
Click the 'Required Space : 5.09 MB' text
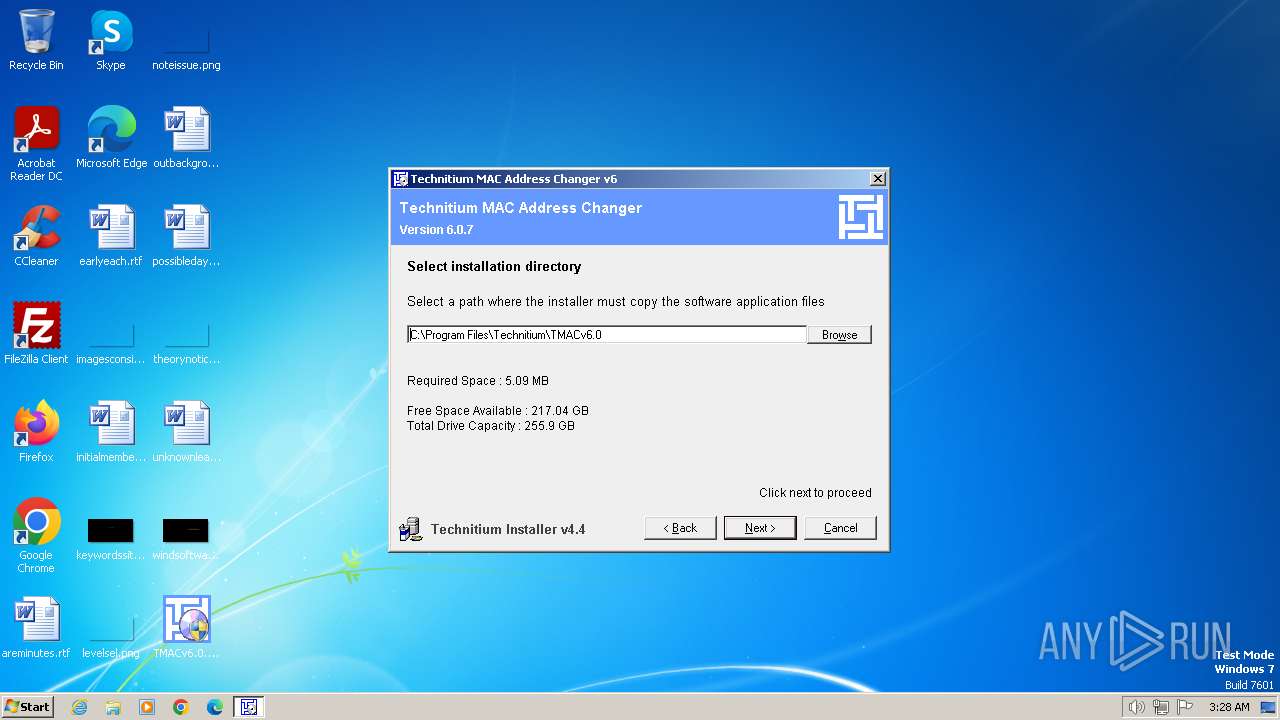478,381
